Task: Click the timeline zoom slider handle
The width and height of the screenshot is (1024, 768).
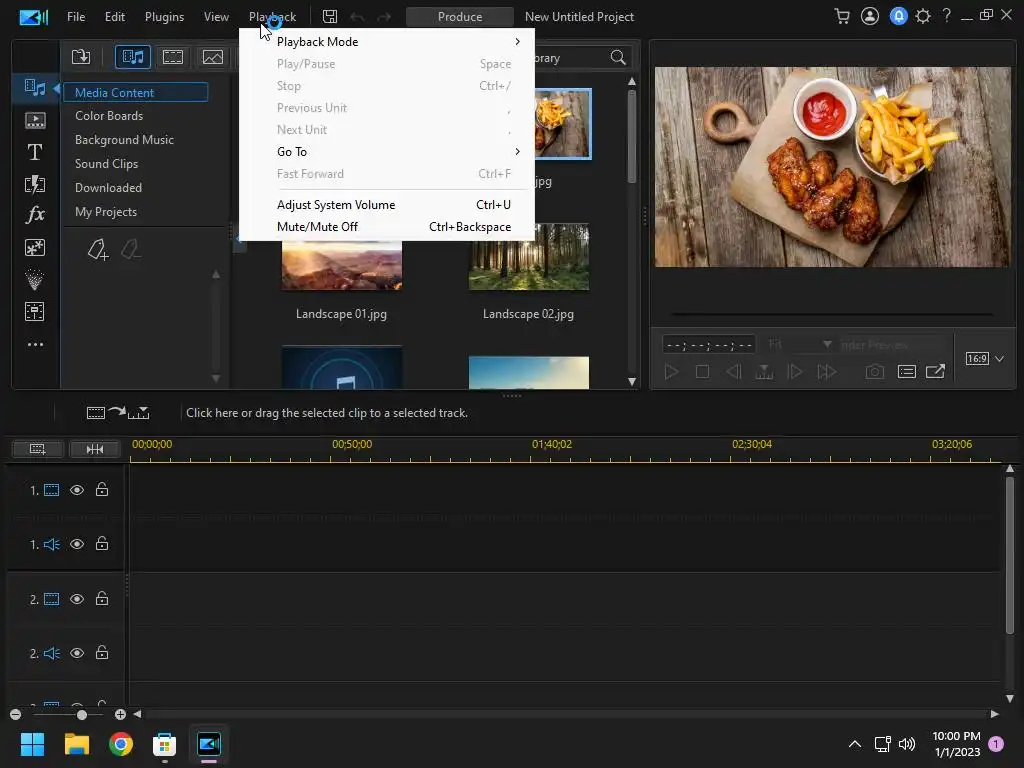Action: tap(82, 714)
